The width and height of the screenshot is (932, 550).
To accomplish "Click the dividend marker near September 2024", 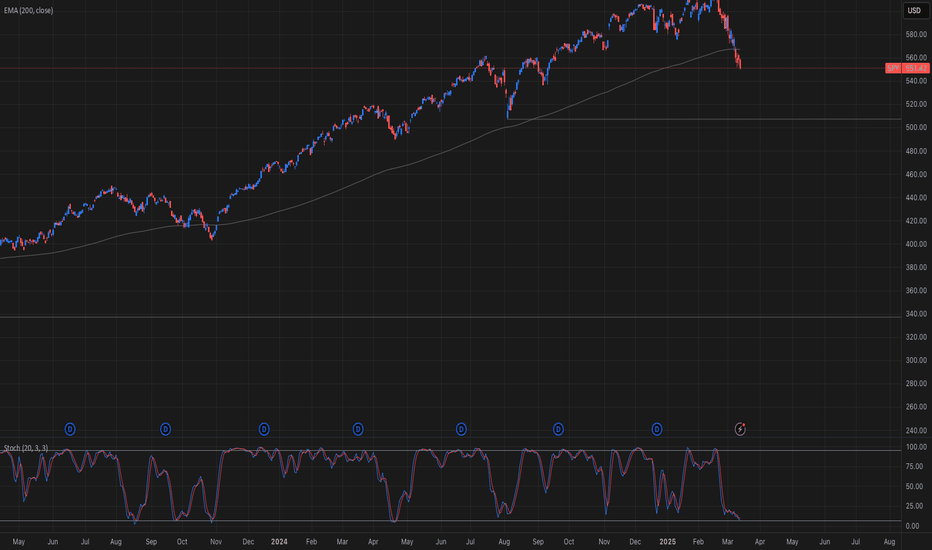I will click(x=558, y=429).
